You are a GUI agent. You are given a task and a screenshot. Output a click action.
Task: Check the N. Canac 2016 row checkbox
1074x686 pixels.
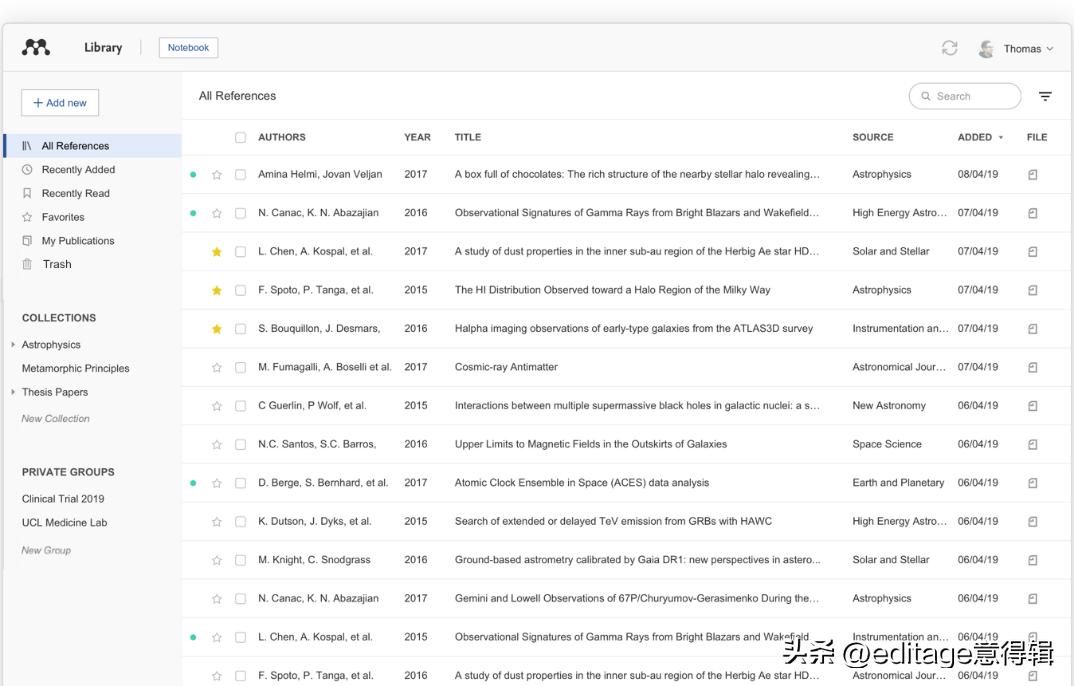click(x=240, y=213)
